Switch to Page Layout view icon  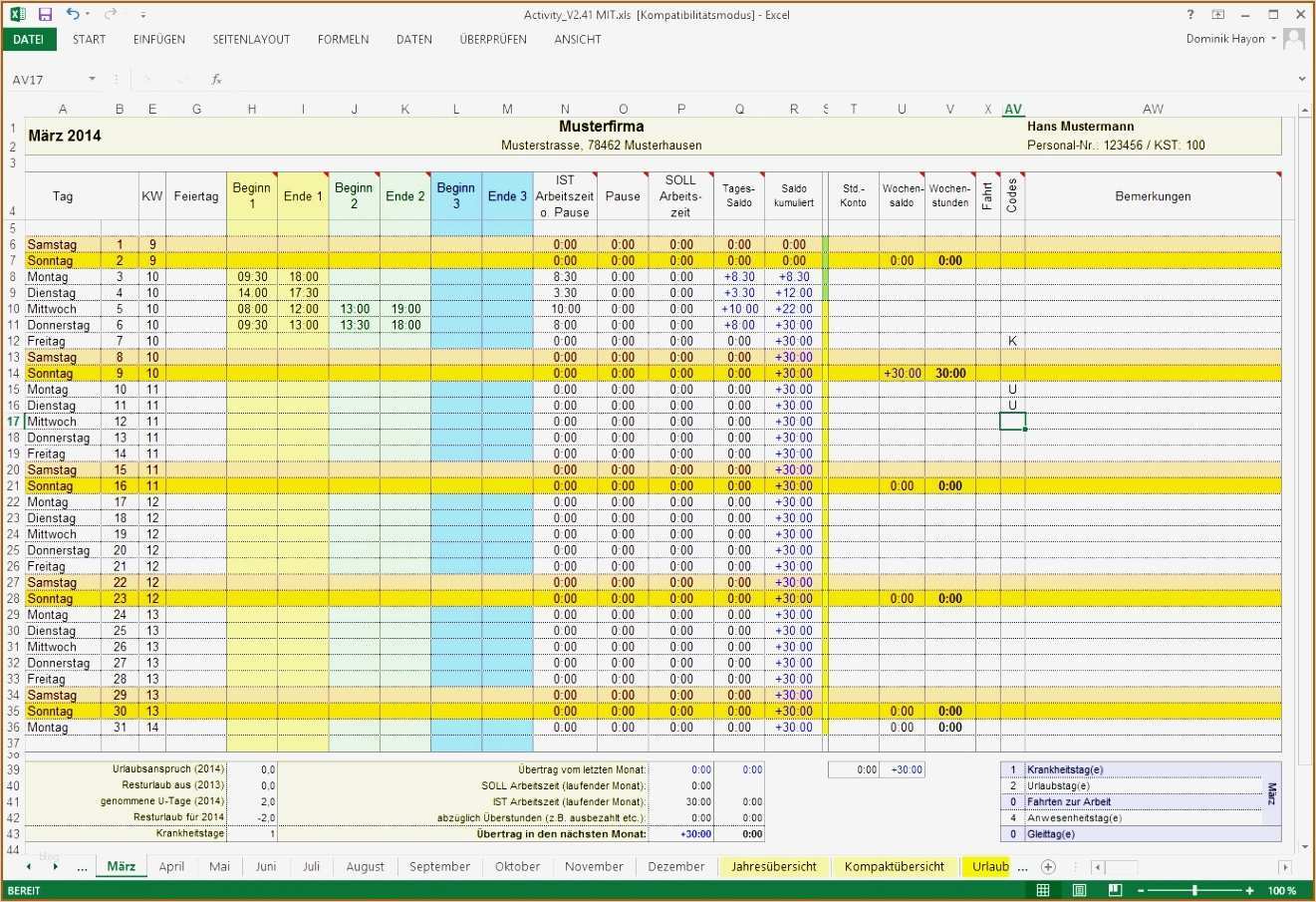(x=1079, y=889)
